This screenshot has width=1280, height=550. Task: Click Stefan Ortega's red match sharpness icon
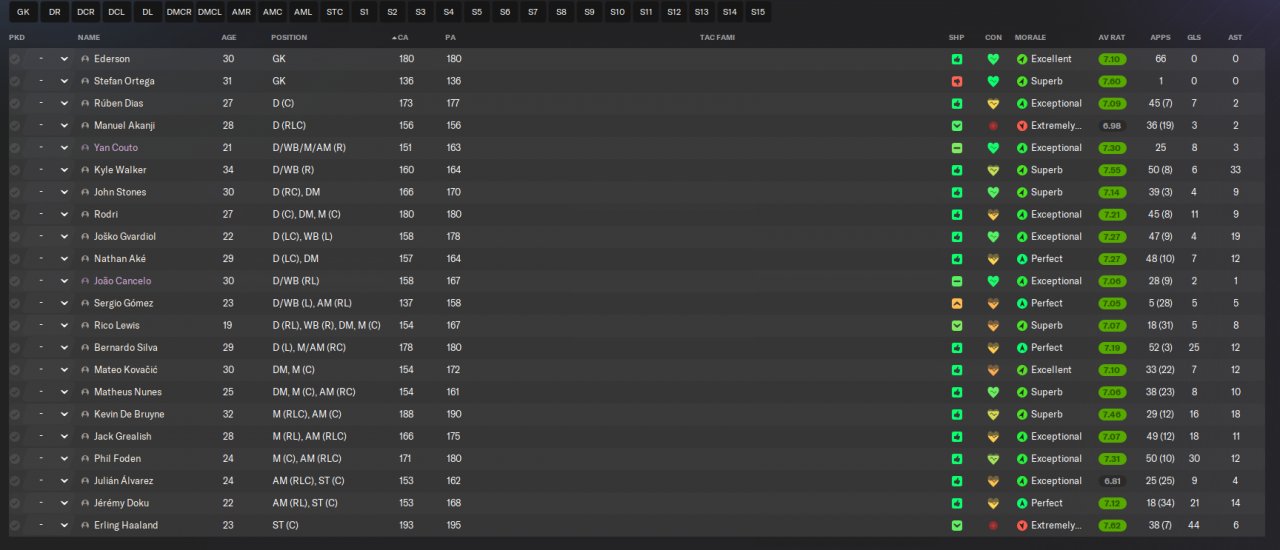click(x=957, y=81)
